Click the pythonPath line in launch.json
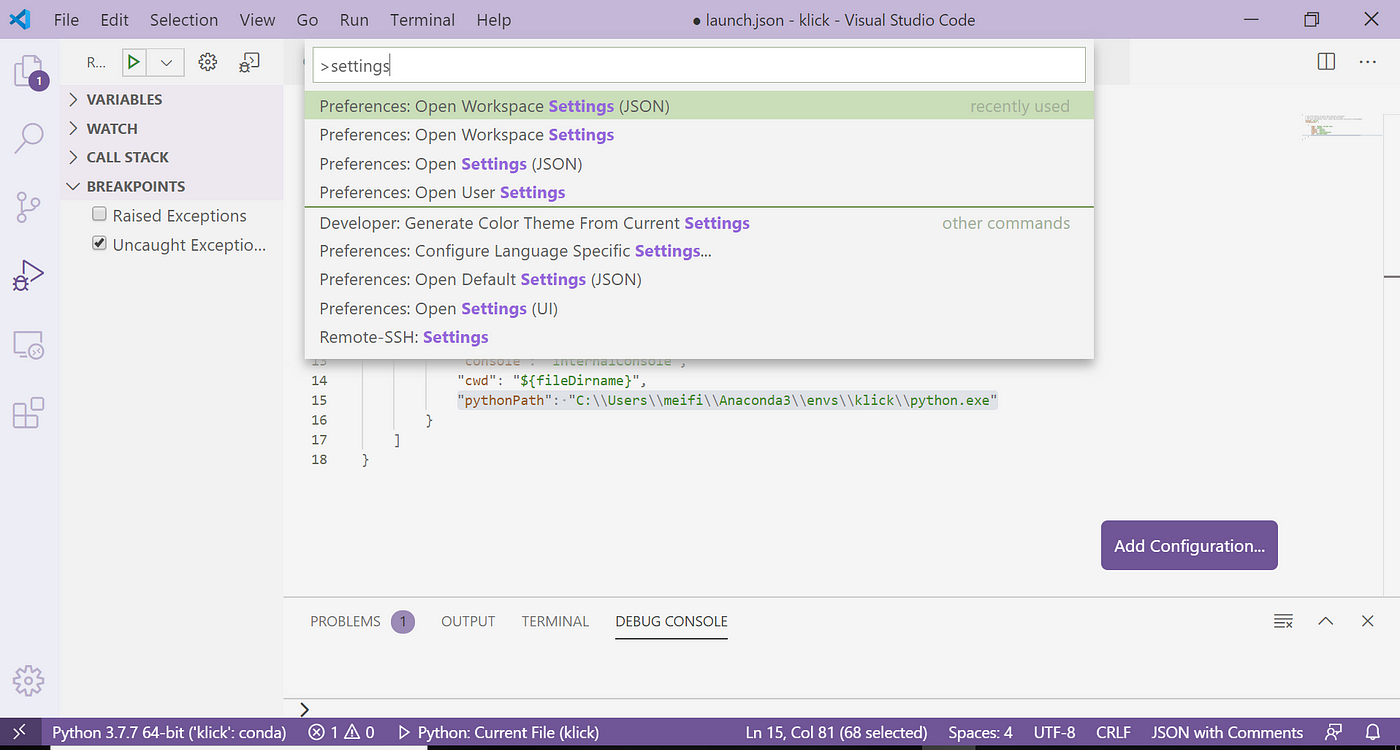This screenshot has height=750, width=1400. tap(728, 400)
